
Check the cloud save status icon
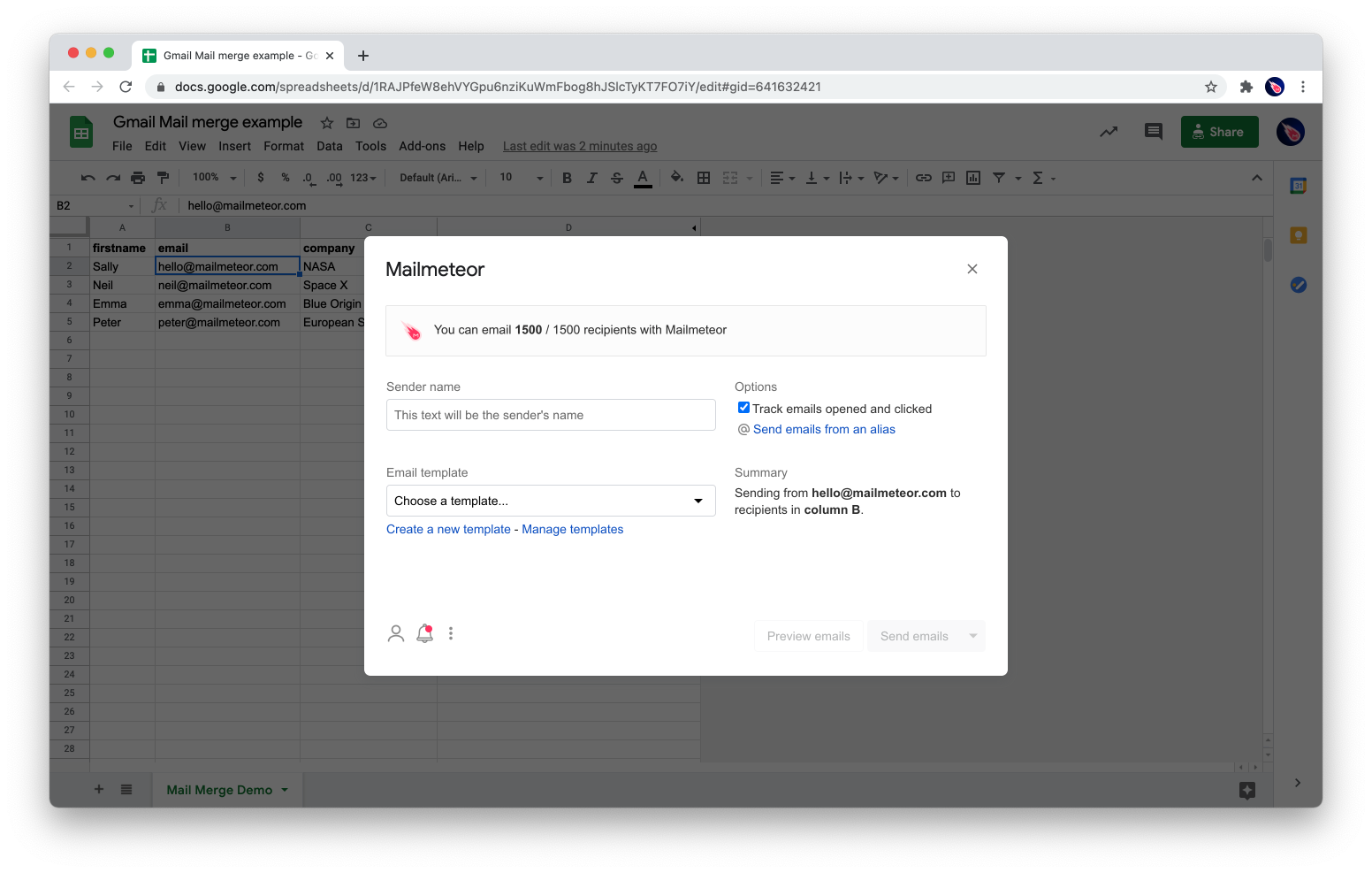coord(380,123)
